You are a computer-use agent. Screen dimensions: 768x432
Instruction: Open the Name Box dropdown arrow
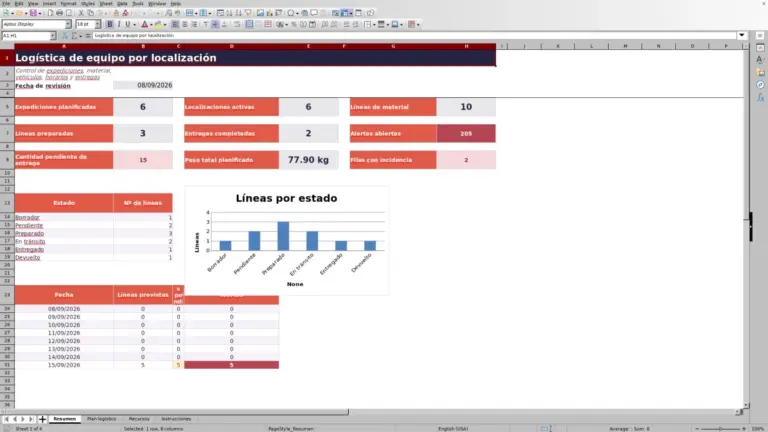click(x=53, y=35)
